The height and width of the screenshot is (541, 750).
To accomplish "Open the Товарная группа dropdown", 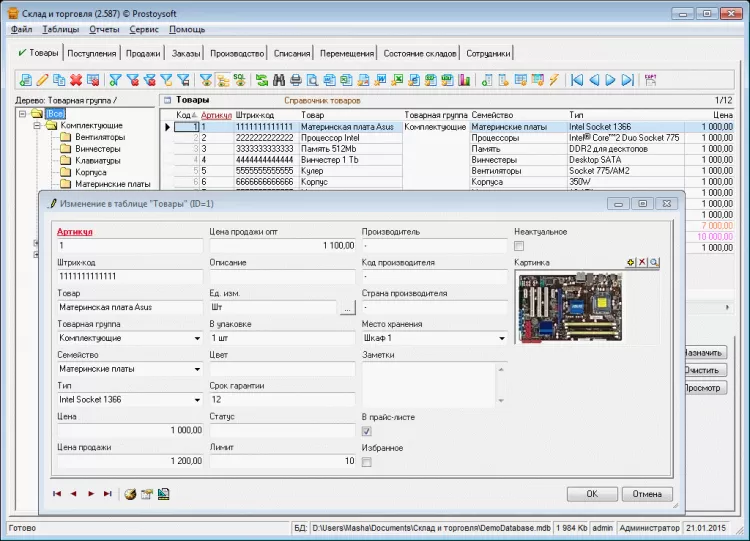I will click(x=196, y=339).
